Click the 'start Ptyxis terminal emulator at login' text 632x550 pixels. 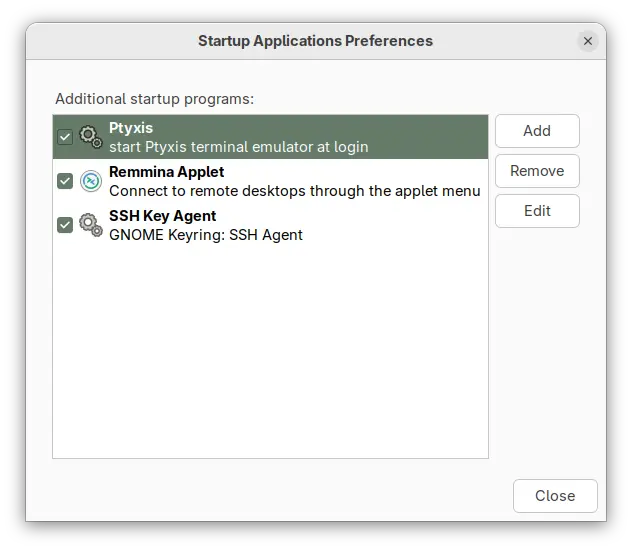[238, 147]
